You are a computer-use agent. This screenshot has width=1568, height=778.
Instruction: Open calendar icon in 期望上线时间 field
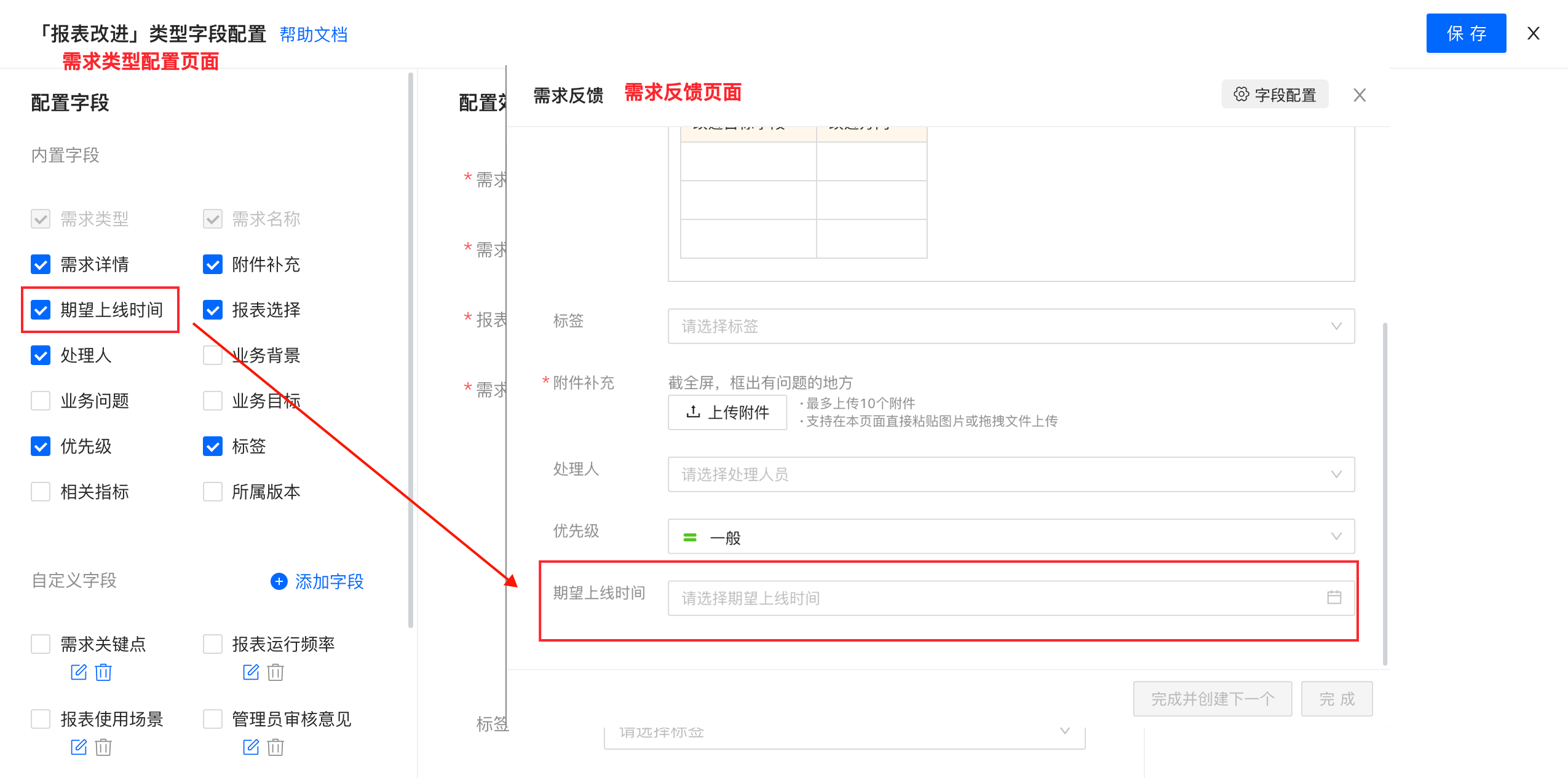(x=1334, y=597)
